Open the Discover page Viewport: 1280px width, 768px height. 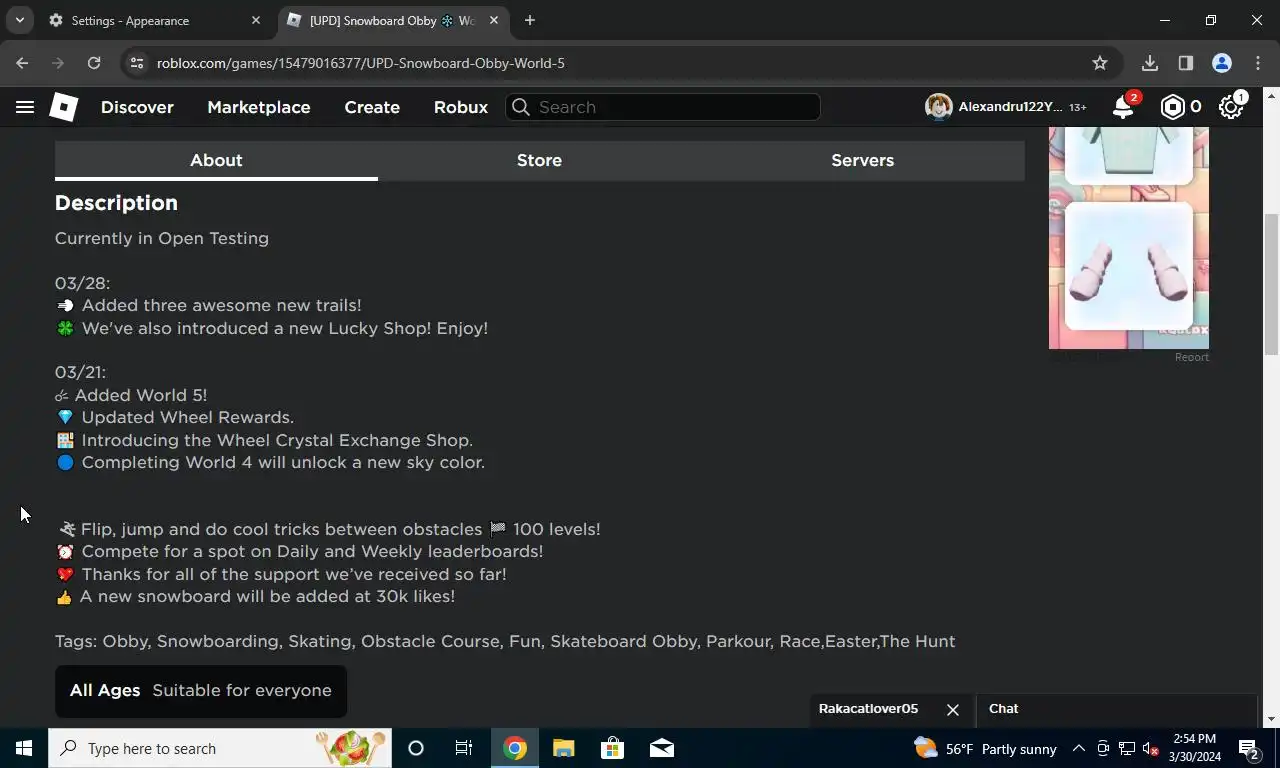point(137,107)
